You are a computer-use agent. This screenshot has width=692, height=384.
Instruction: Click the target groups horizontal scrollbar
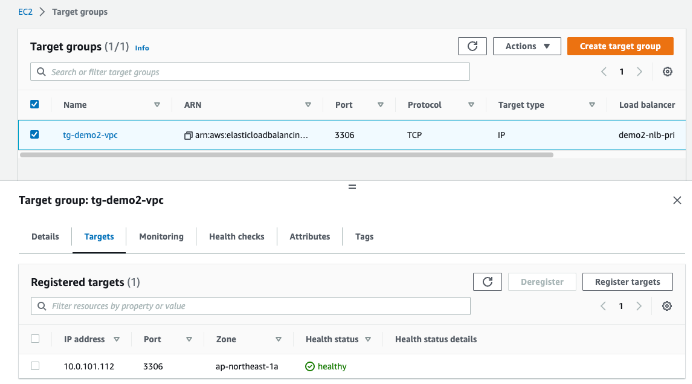286,155
